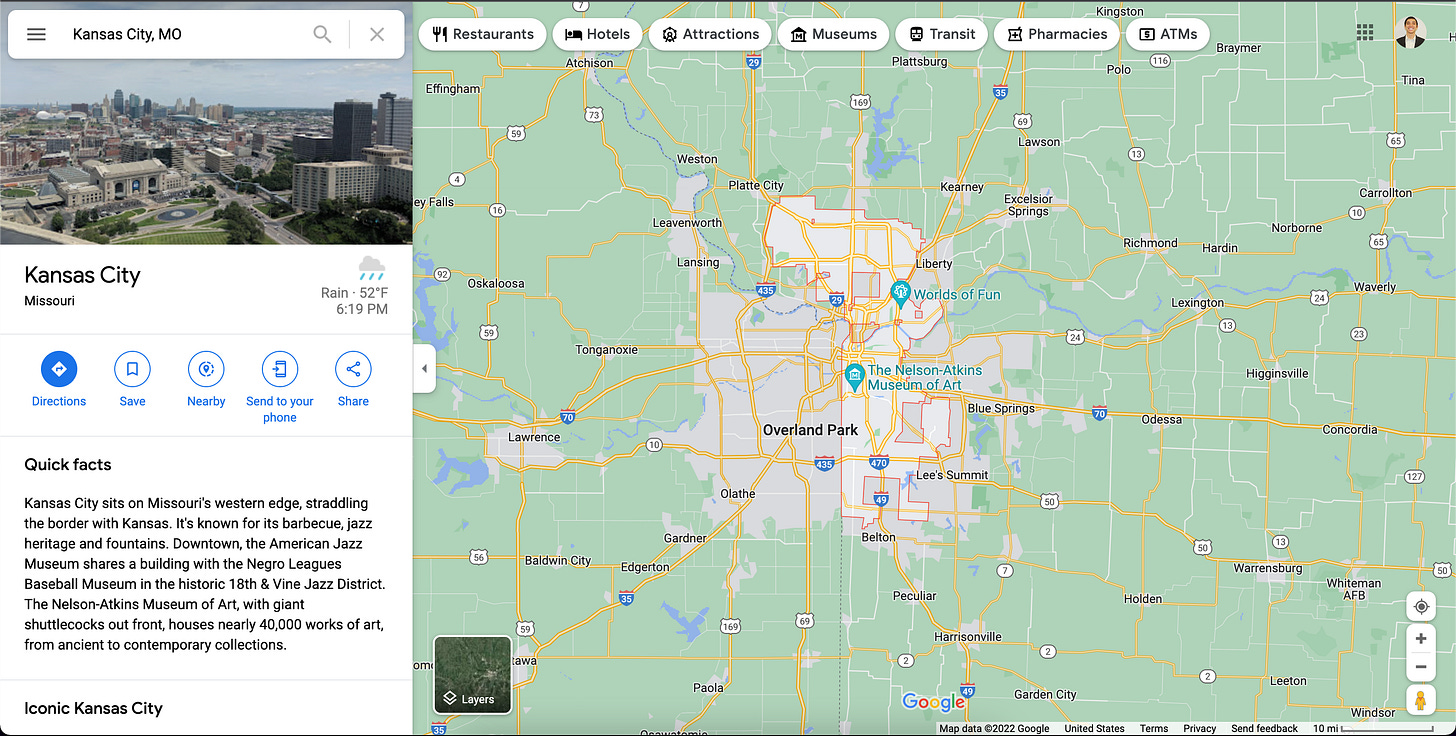Click the Belton city label
Screen dimensions: 1456x736
[x=879, y=537]
